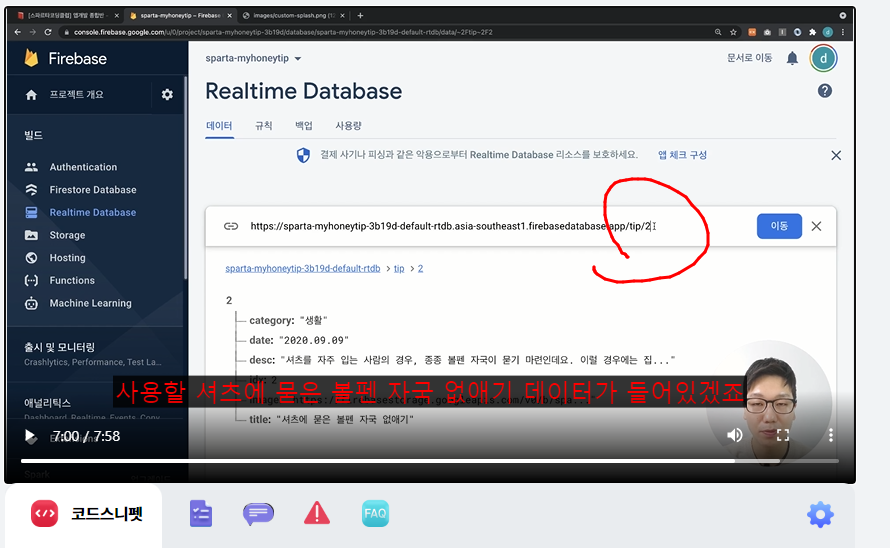Open Authentication in sidebar
890x548 pixels.
point(83,167)
